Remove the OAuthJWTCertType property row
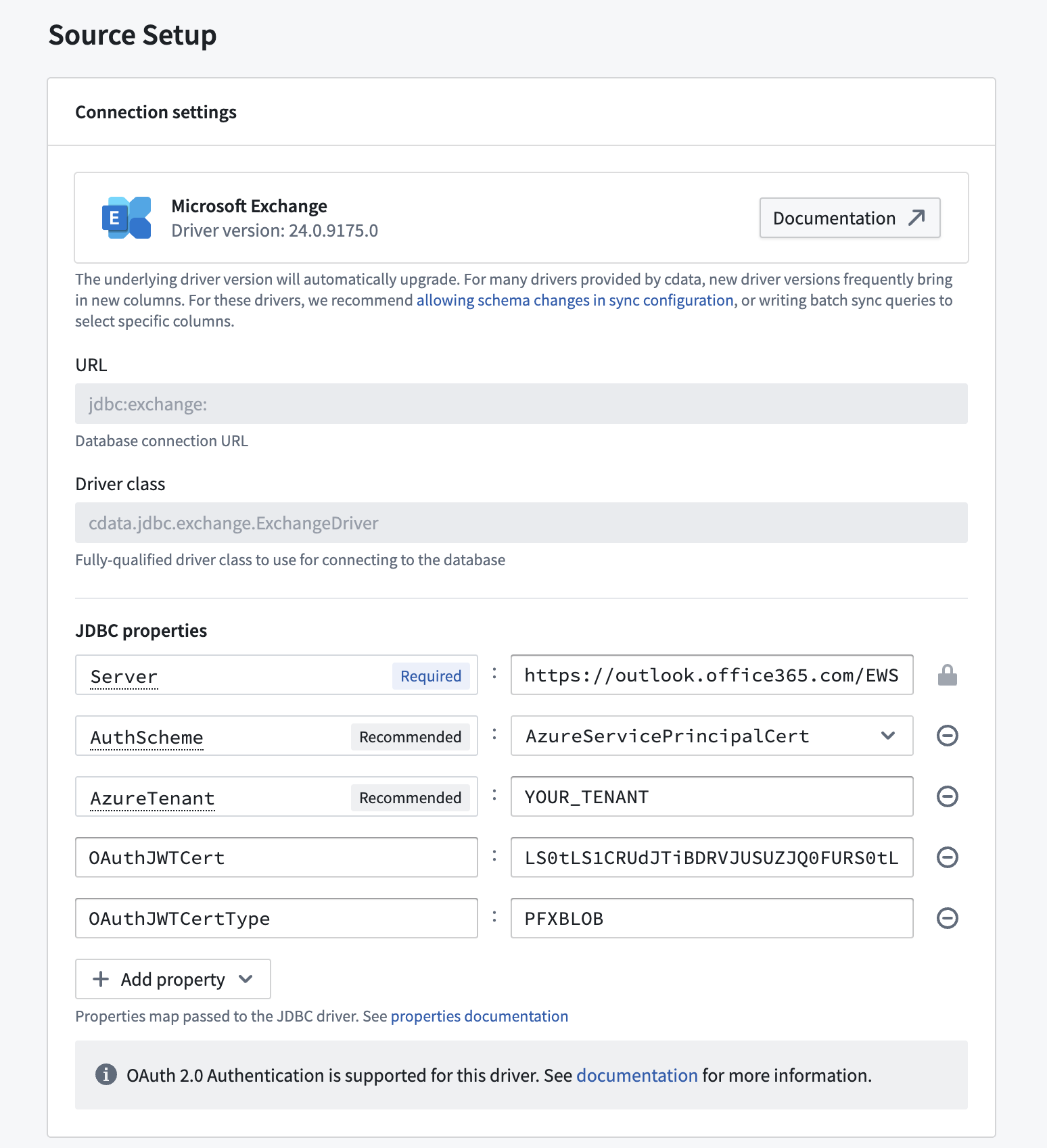 click(x=947, y=918)
